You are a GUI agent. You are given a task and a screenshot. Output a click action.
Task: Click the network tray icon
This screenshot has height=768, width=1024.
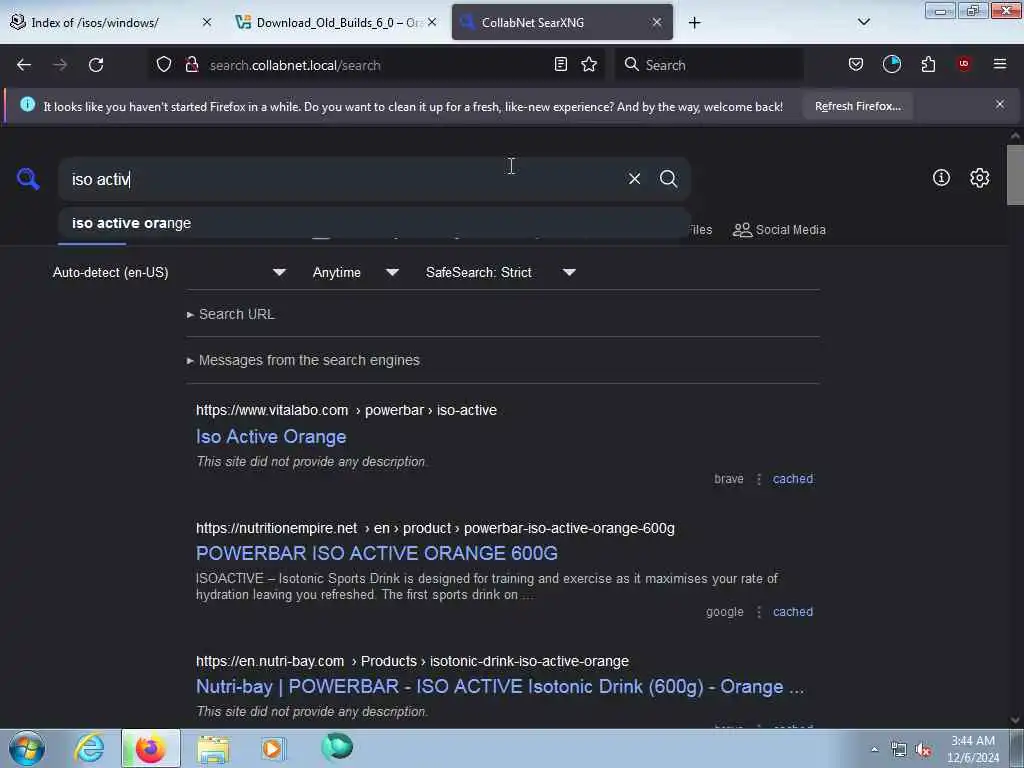pyautogui.click(x=899, y=750)
